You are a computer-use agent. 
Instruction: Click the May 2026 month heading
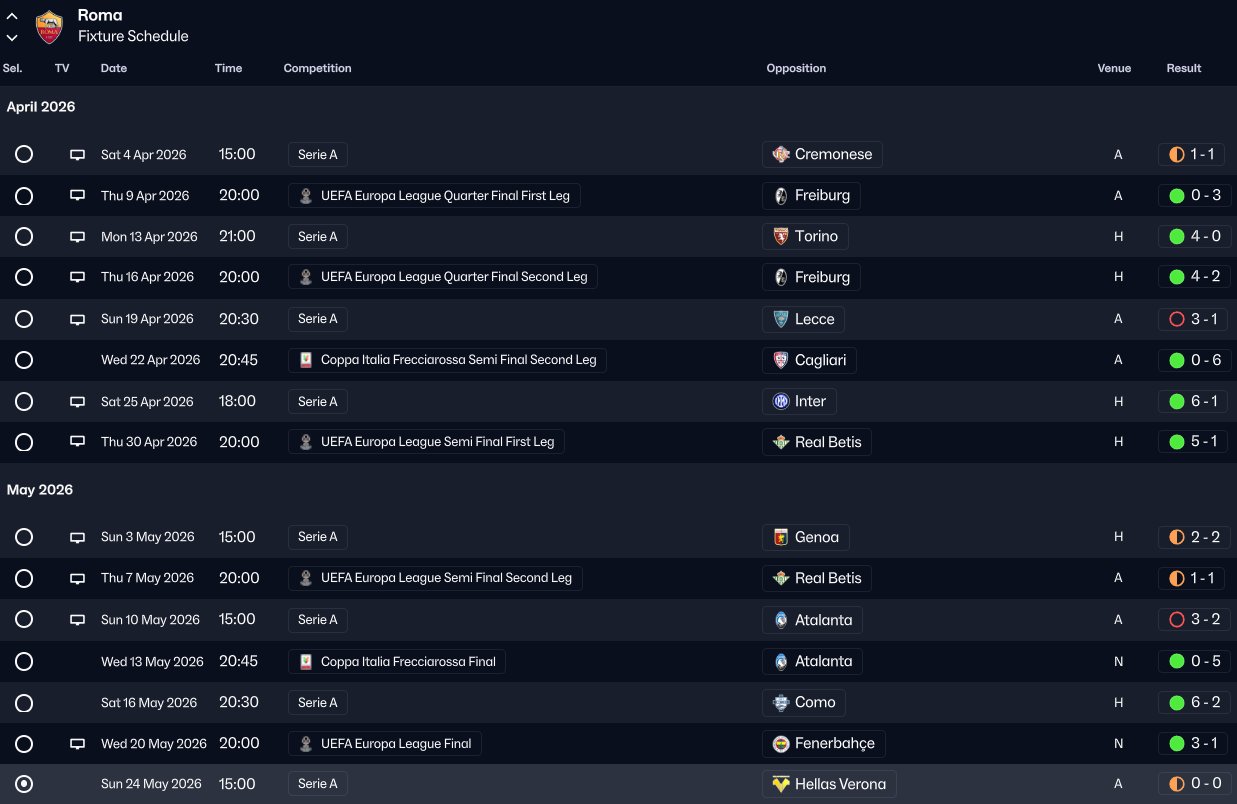coord(40,490)
